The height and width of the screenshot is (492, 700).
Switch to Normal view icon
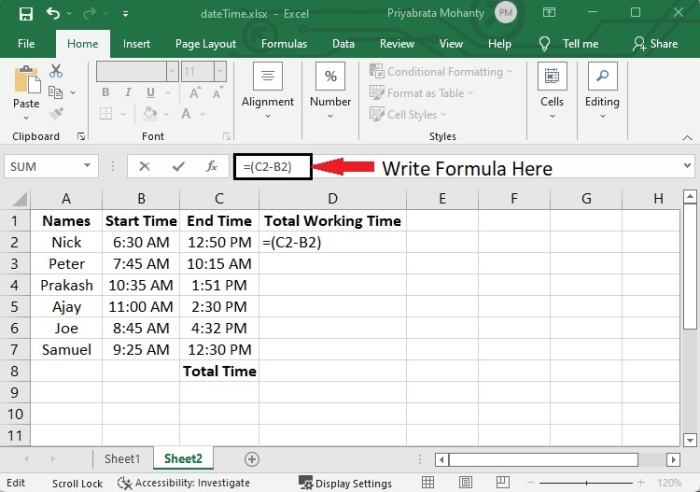pos(428,483)
